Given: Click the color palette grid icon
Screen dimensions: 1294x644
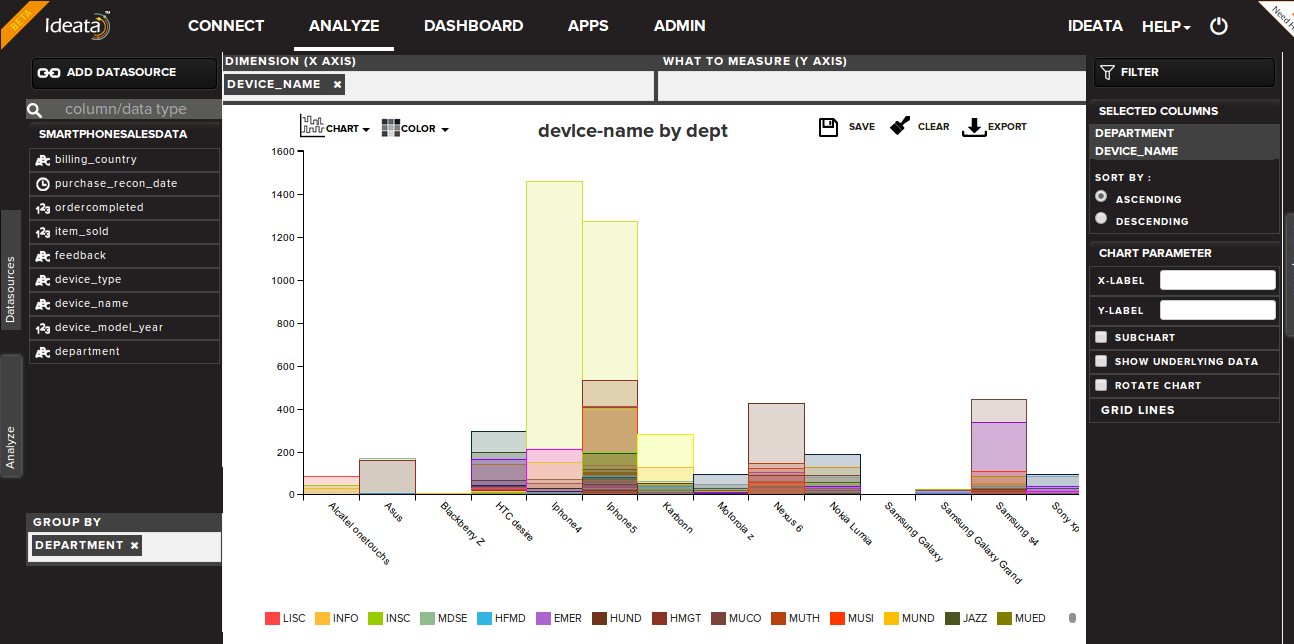Looking at the screenshot, I should pyautogui.click(x=390, y=127).
